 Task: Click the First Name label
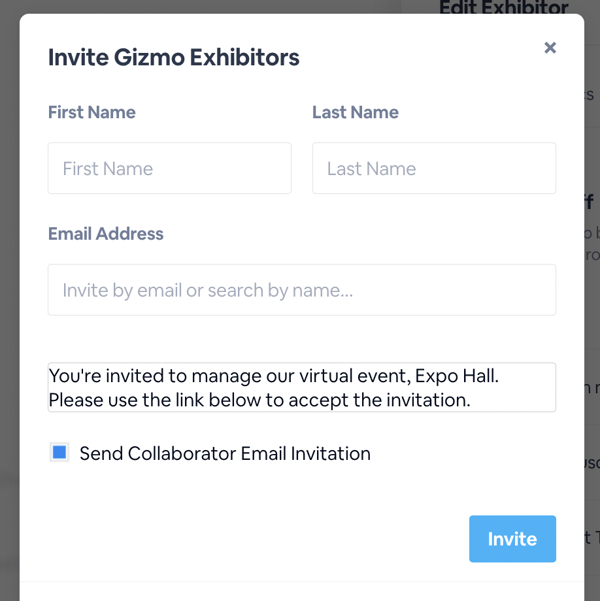[x=92, y=112]
